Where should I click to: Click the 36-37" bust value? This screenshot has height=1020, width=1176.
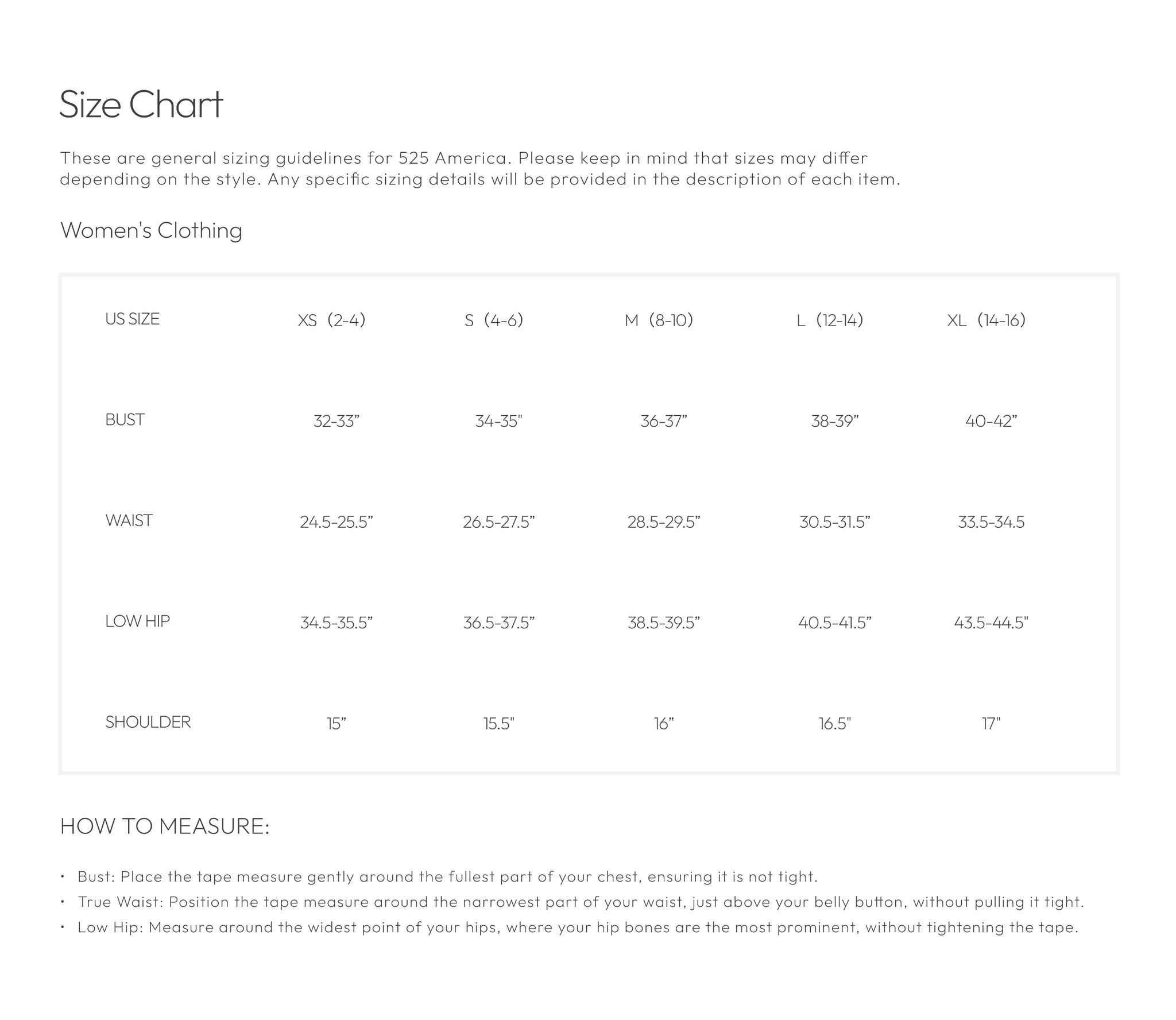664,422
